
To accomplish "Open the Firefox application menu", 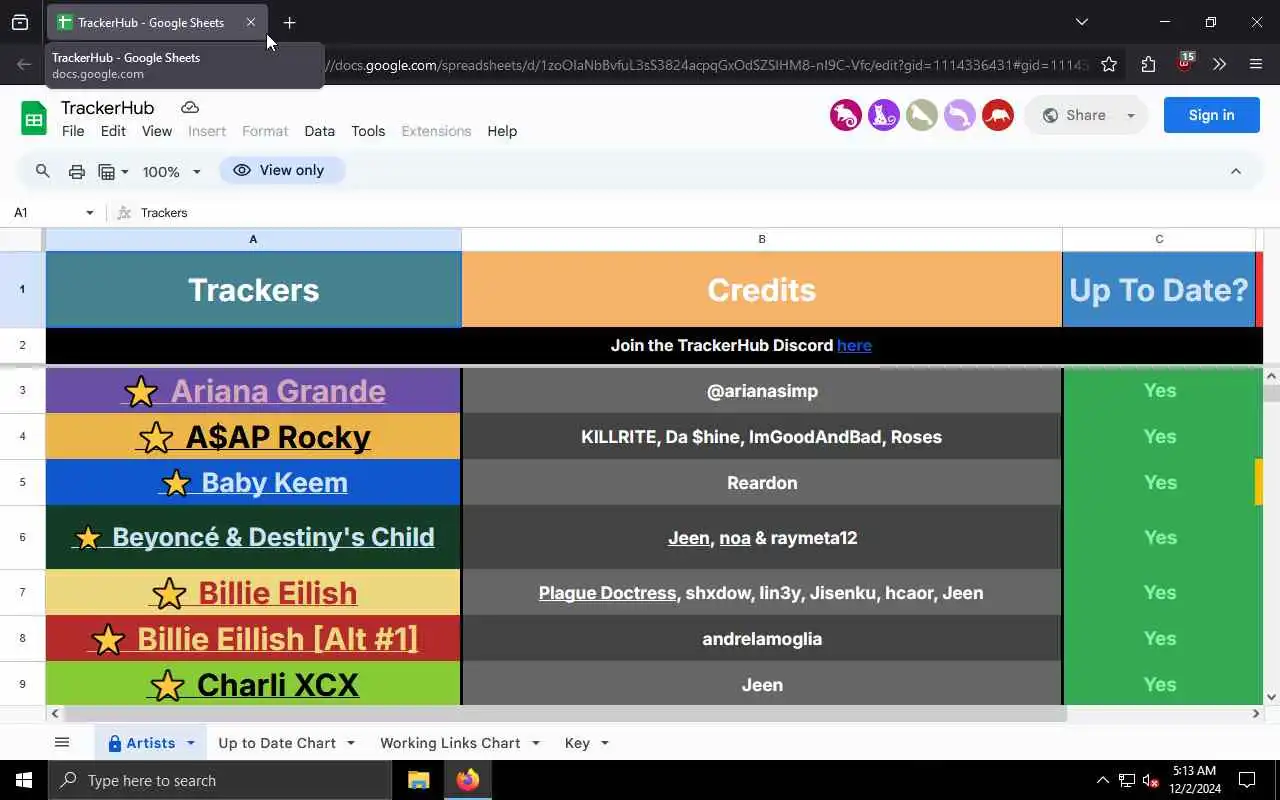I will [1256, 64].
